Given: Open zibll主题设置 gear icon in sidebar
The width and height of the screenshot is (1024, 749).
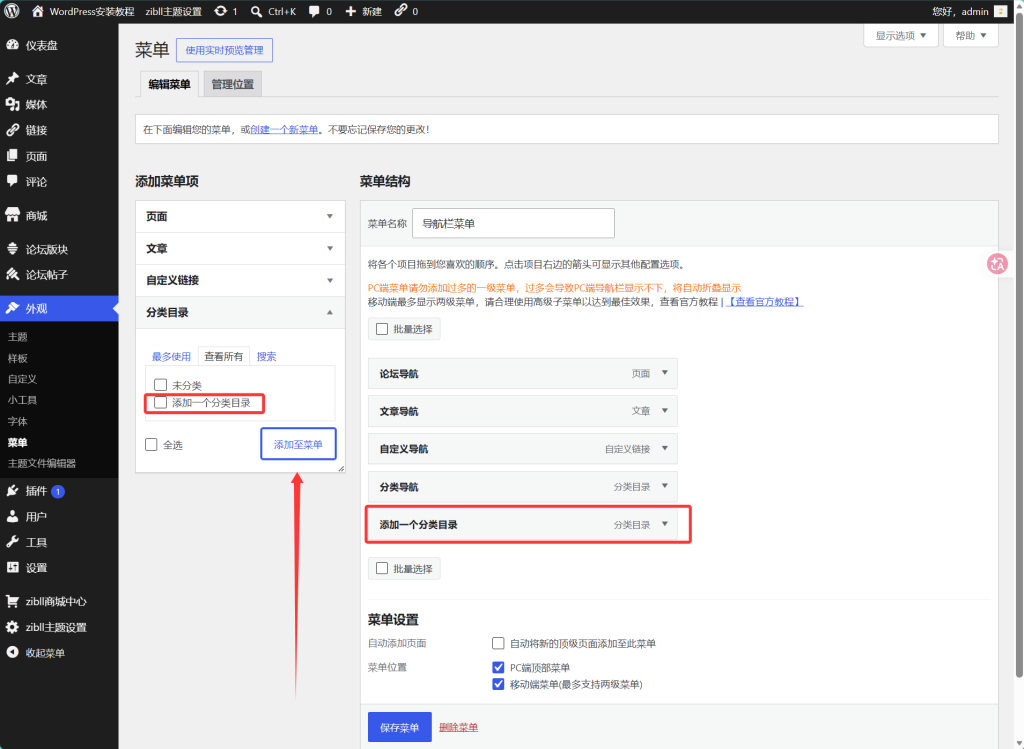Looking at the screenshot, I should (x=12, y=627).
